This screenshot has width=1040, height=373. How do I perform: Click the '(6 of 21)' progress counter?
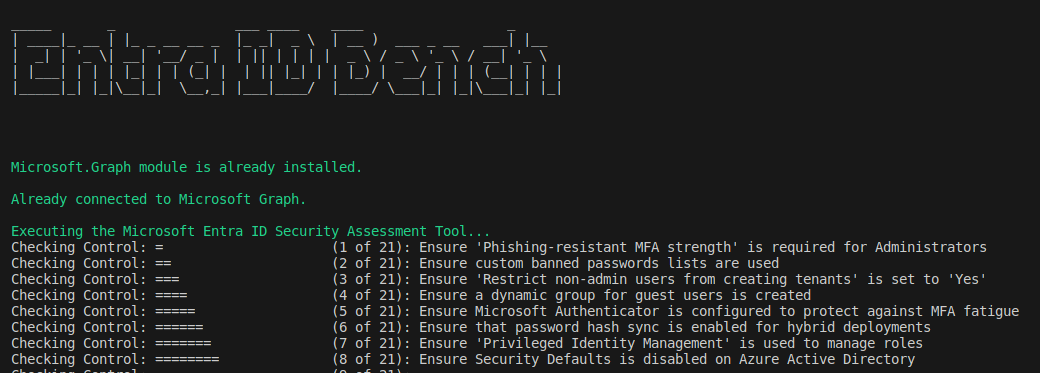pyautogui.click(x=371, y=327)
